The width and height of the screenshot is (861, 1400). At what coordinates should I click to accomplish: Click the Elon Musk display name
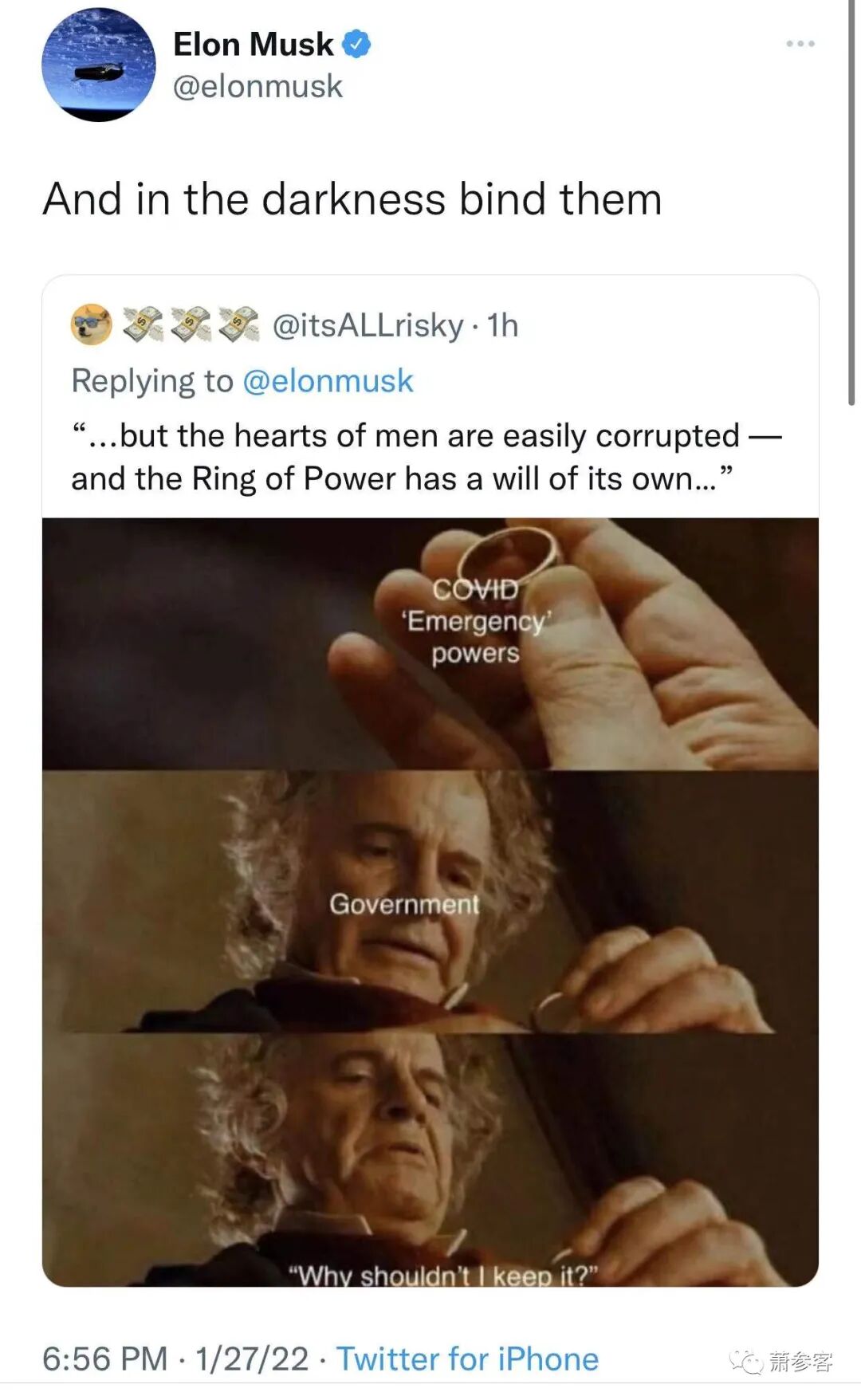253,44
